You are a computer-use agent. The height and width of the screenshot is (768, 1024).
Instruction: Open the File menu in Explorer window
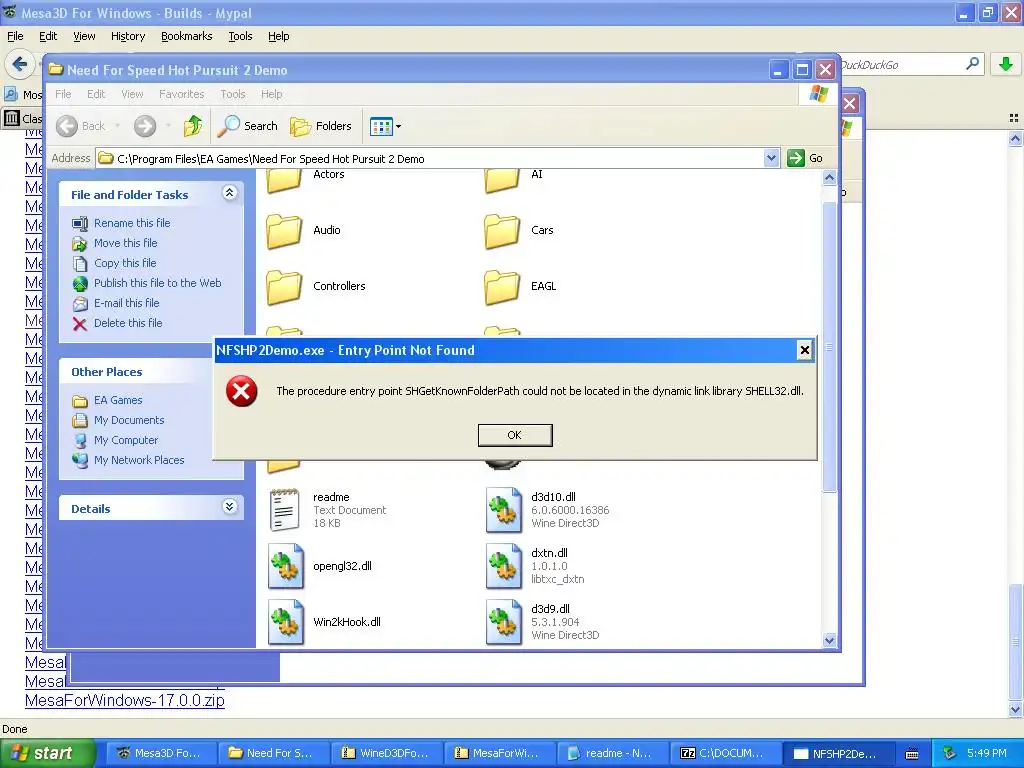[x=63, y=94]
